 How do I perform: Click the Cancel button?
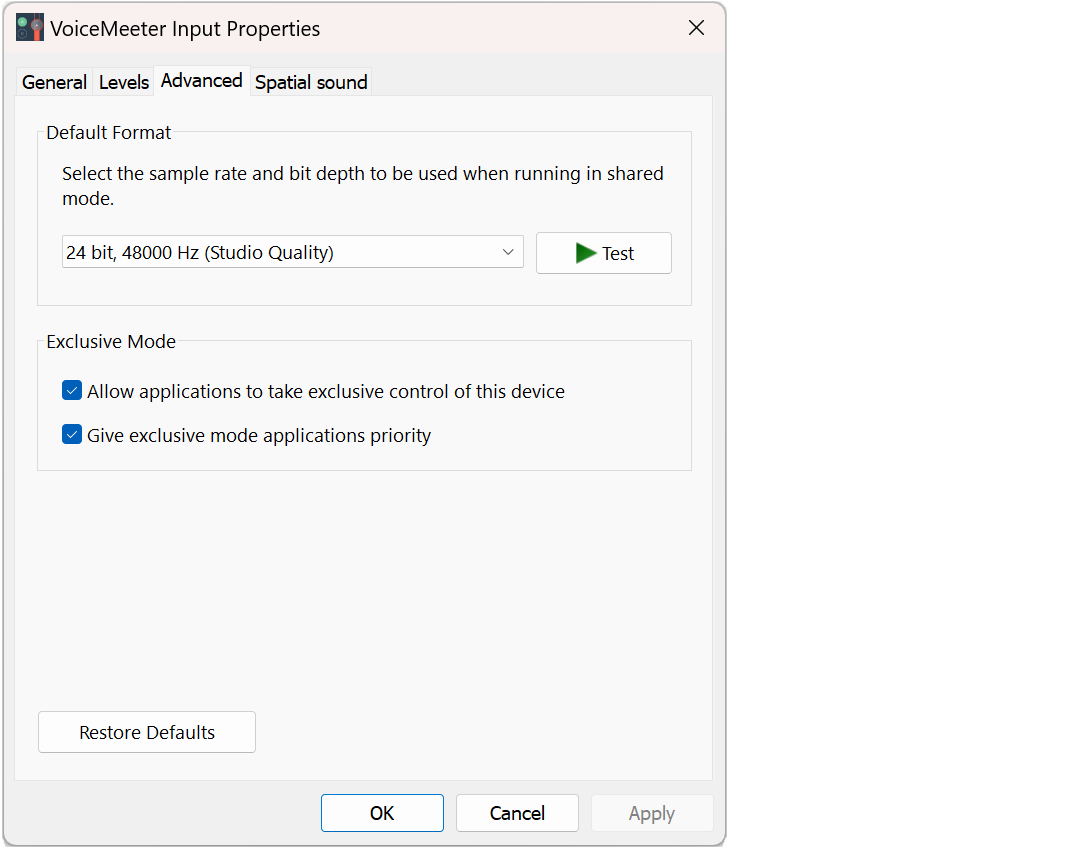tap(517, 813)
